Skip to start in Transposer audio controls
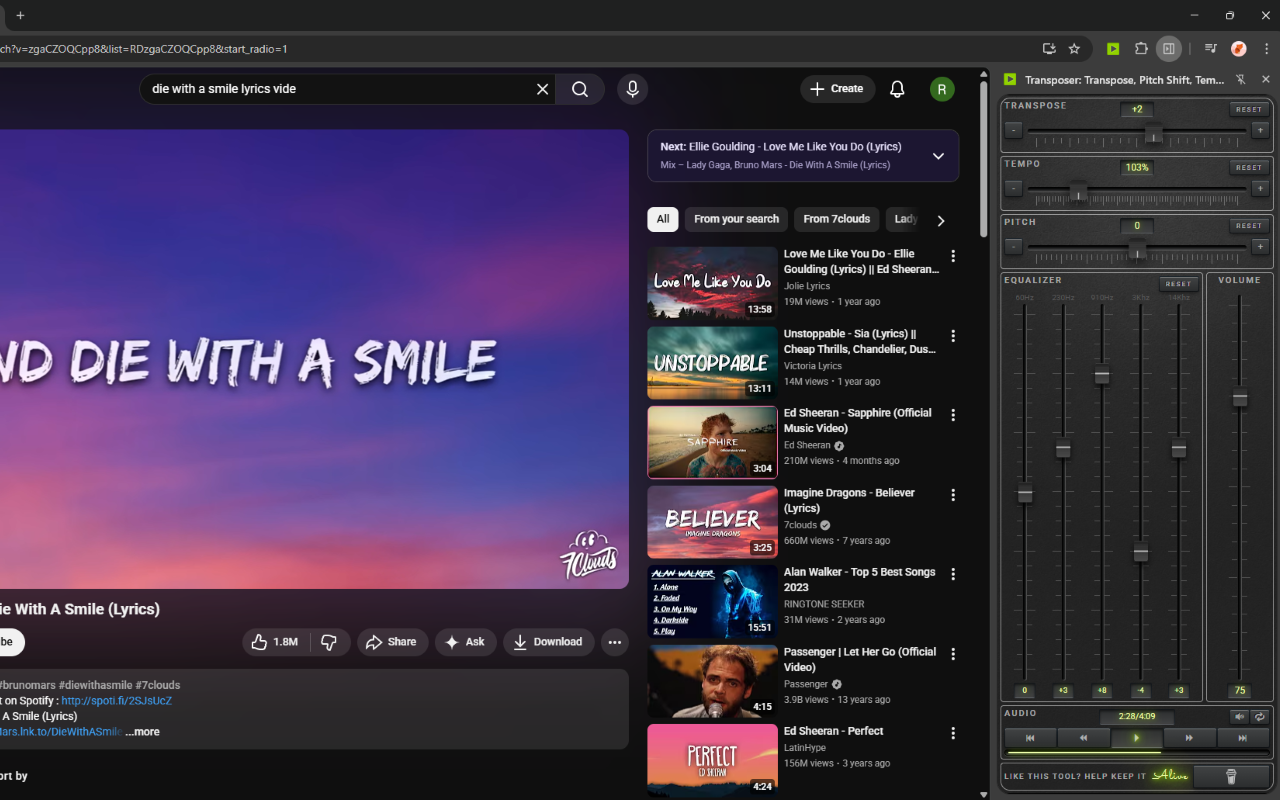This screenshot has height=800, width=1280. click(1030, 738)
